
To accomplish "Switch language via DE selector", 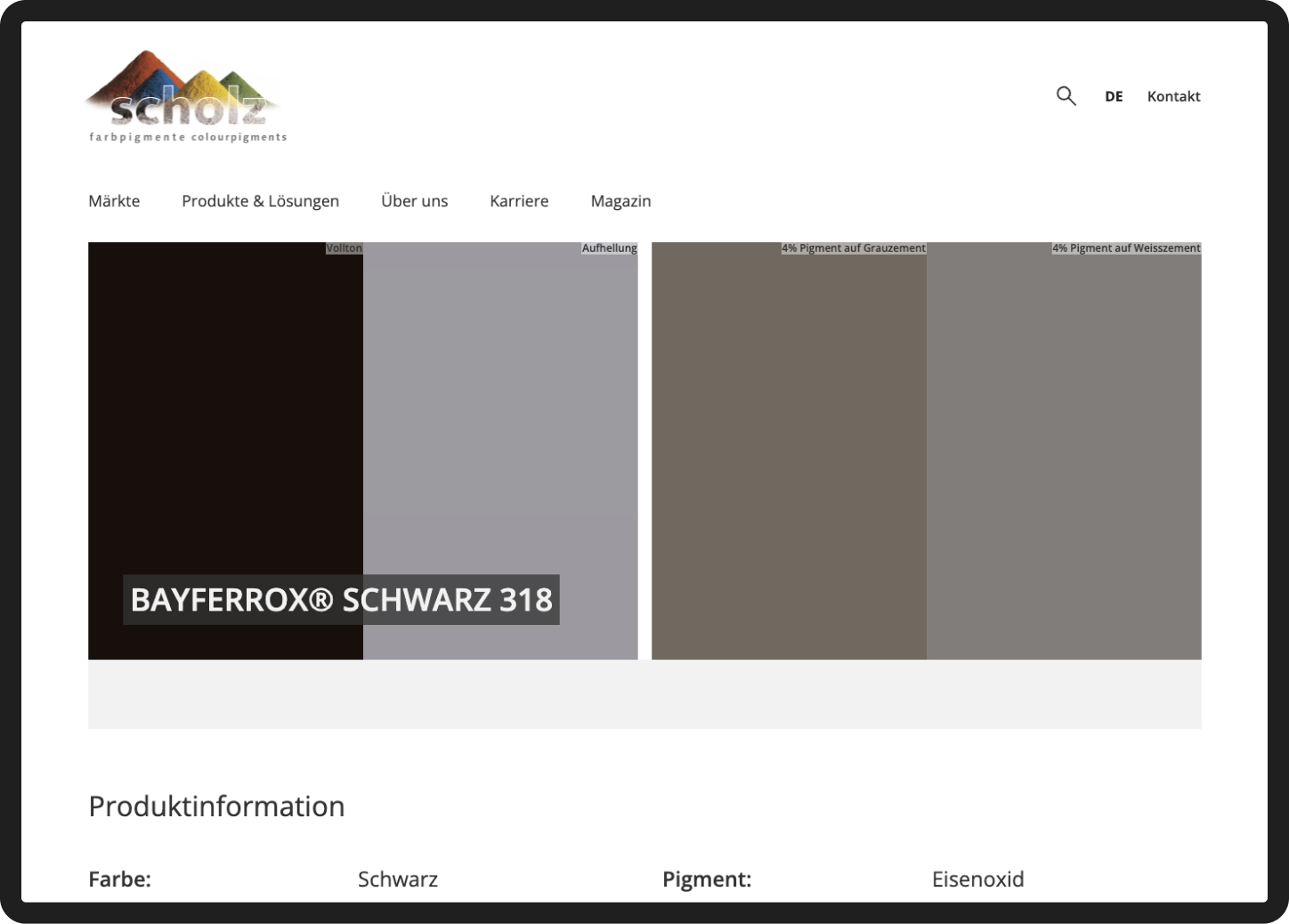I will 1114,96.
